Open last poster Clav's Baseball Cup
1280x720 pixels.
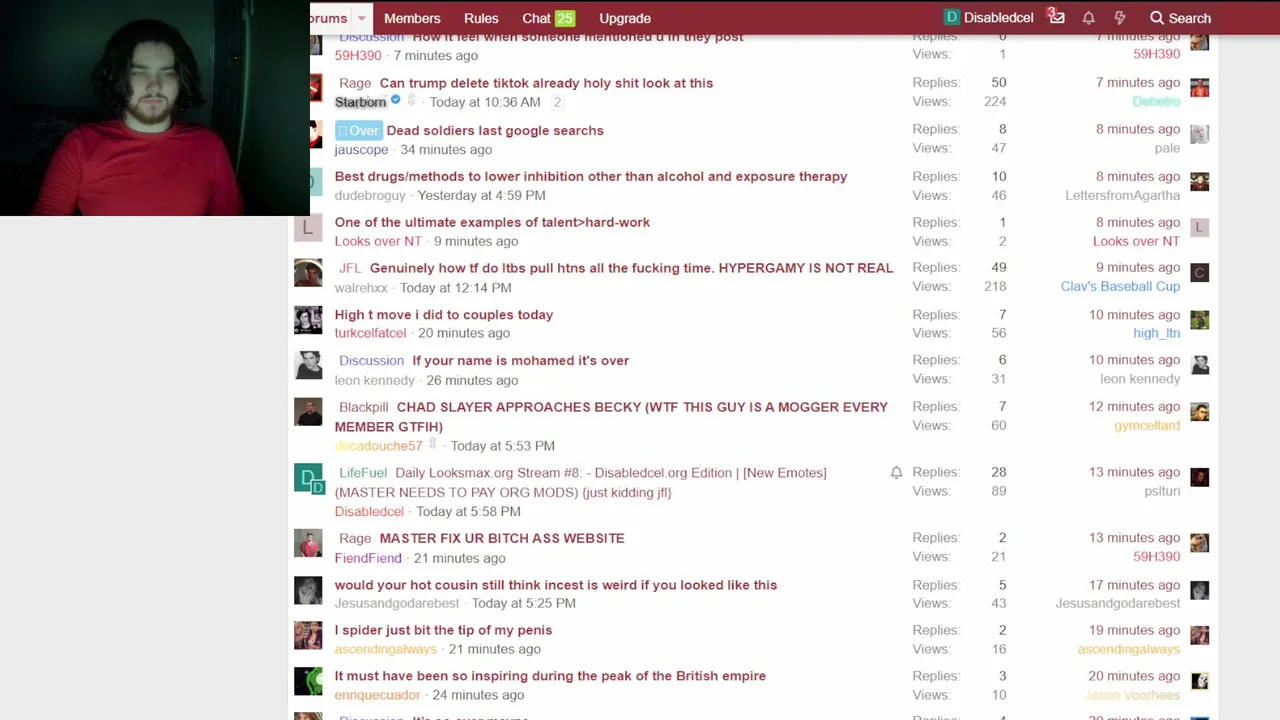(1120, 287)
